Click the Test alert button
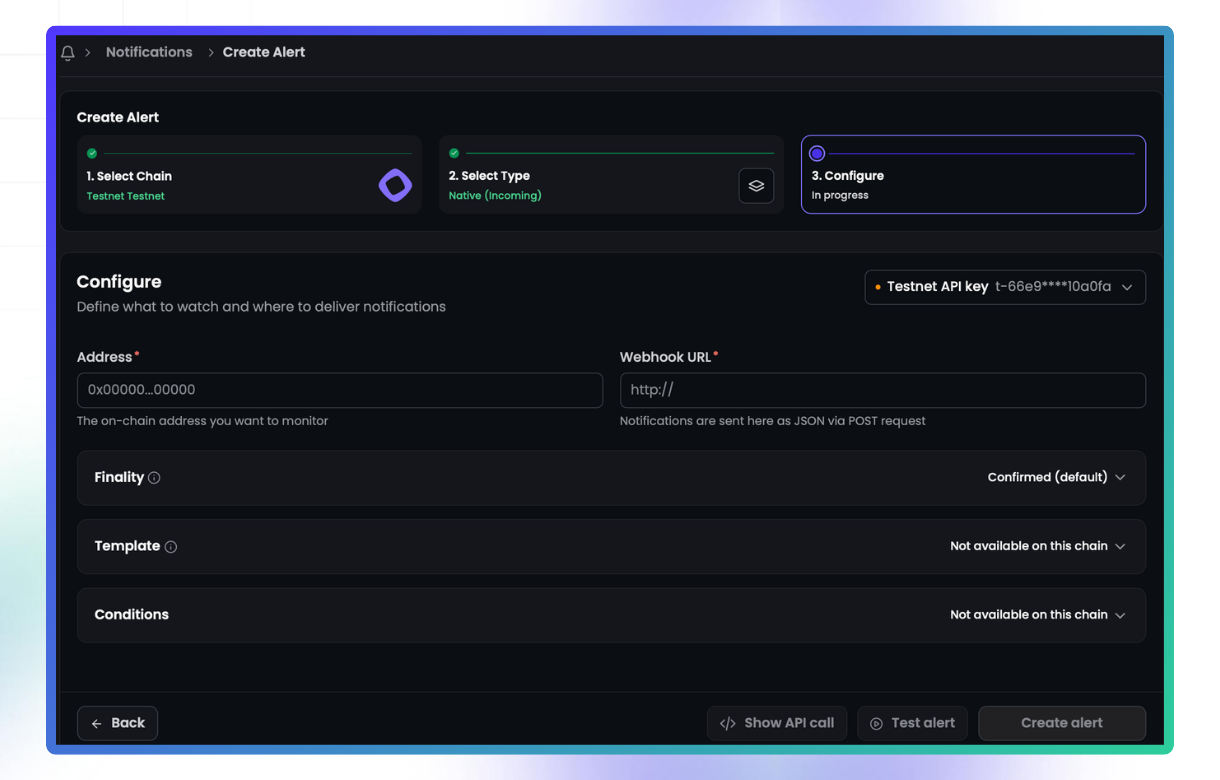The image size is (1220, 780). [x=912, y=723]
